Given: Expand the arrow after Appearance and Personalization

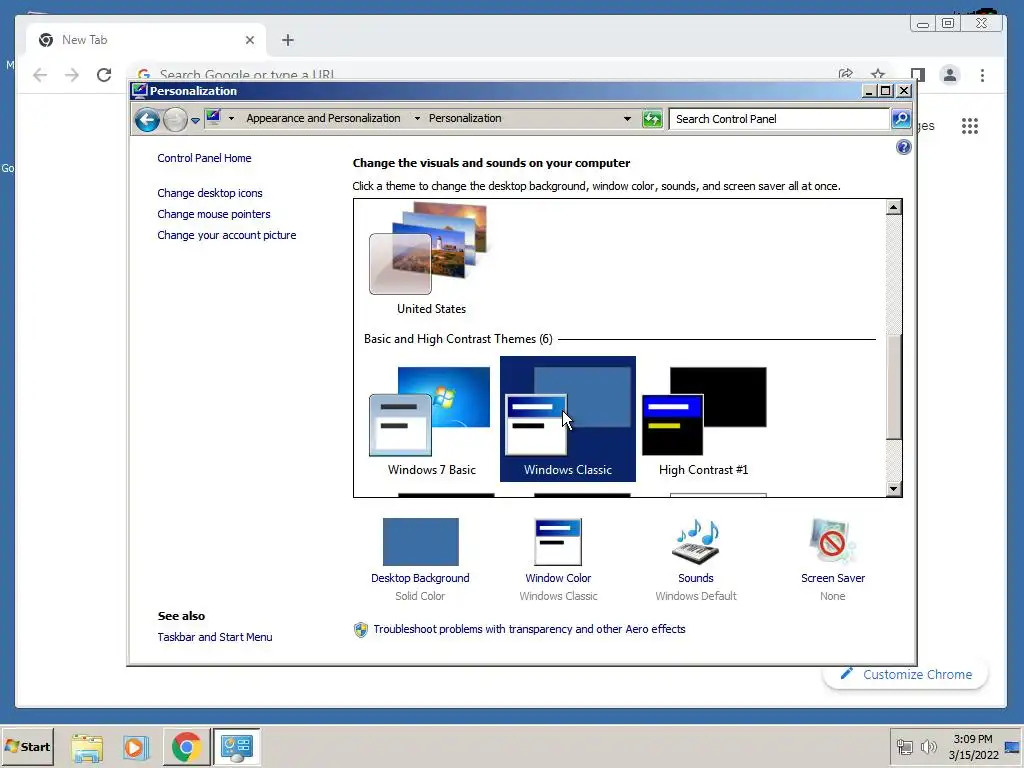Looking at the screenshot, I should tap(417, 119).
